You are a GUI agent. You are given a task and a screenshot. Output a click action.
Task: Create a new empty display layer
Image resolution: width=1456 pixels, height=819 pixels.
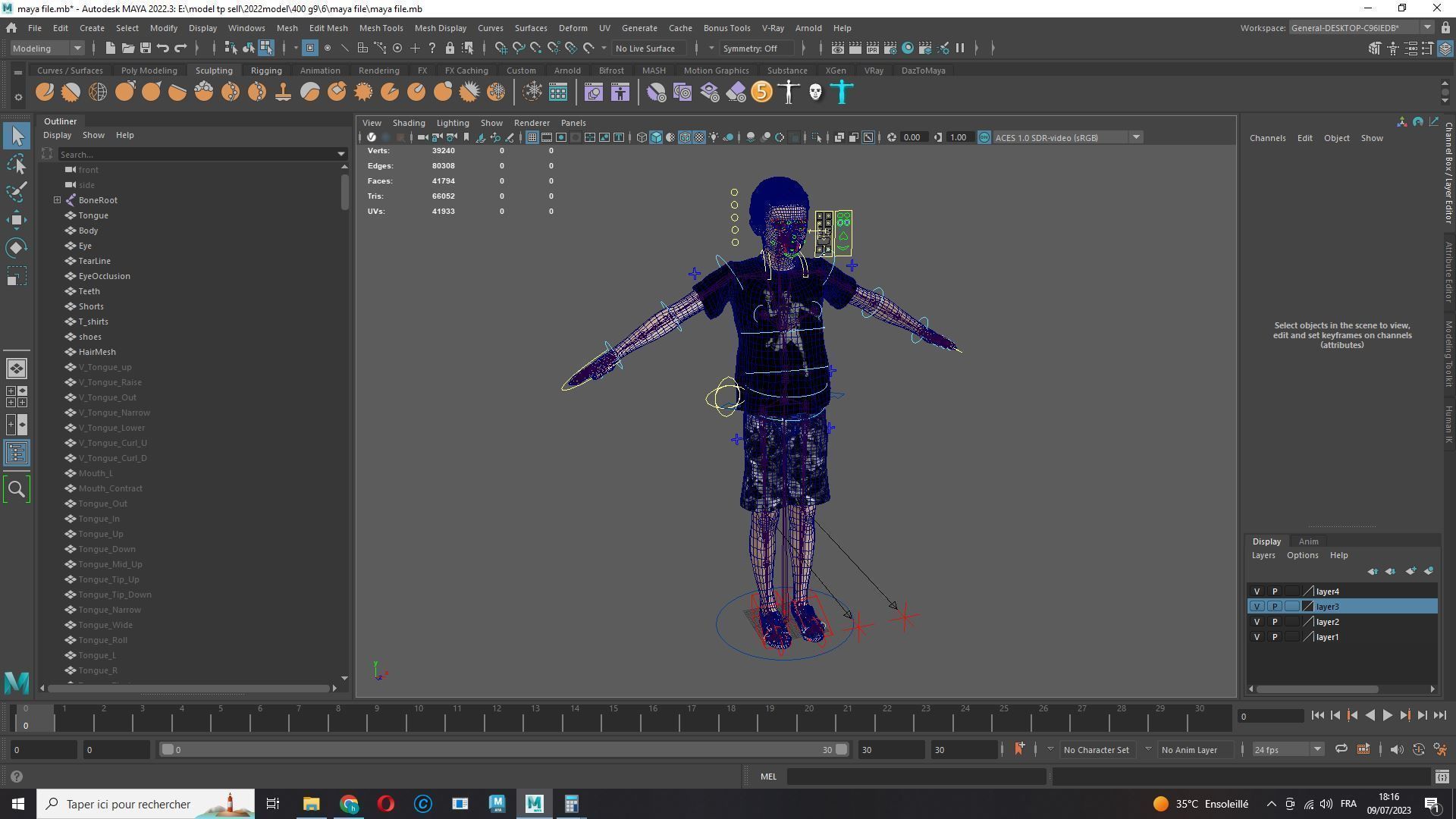coord(1410,571)
